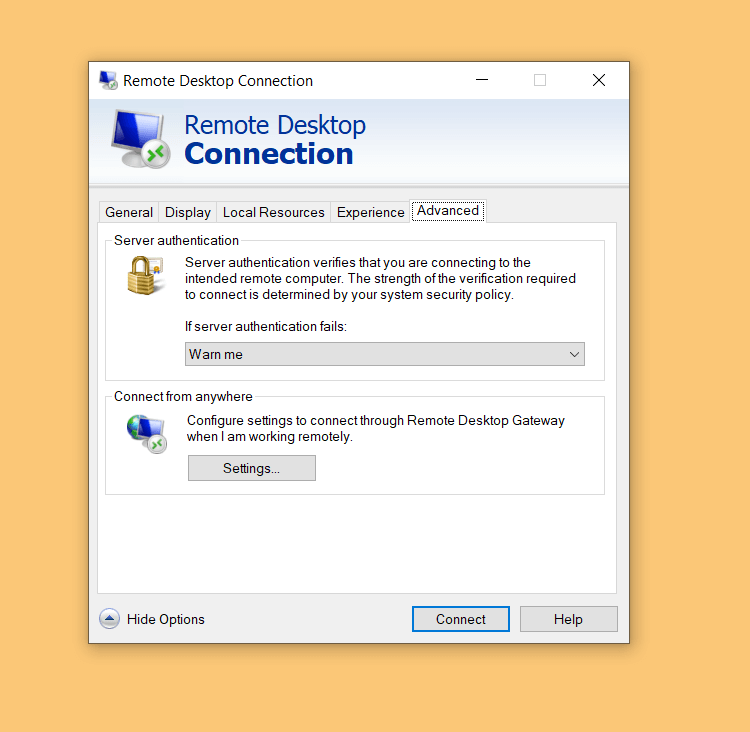This screenshot has width=750, height=732.
Task: Click the Settings... button
Action: coord(252,468)
